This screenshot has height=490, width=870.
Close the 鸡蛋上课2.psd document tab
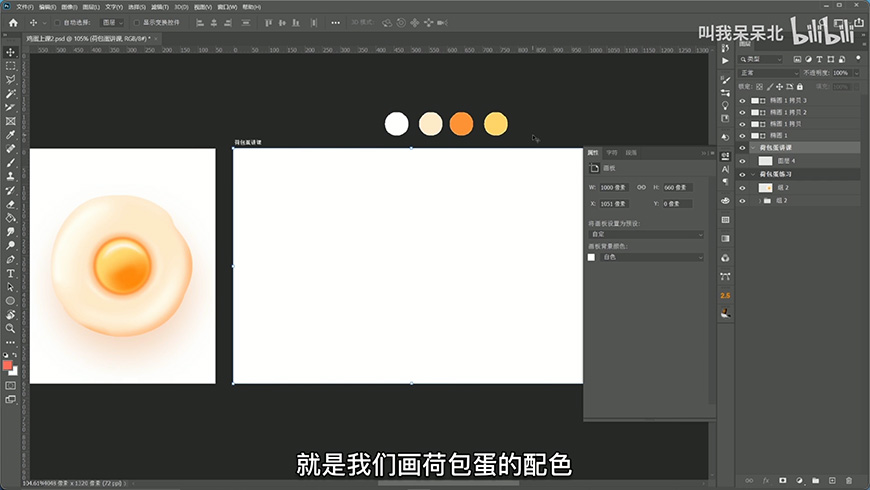156,39
